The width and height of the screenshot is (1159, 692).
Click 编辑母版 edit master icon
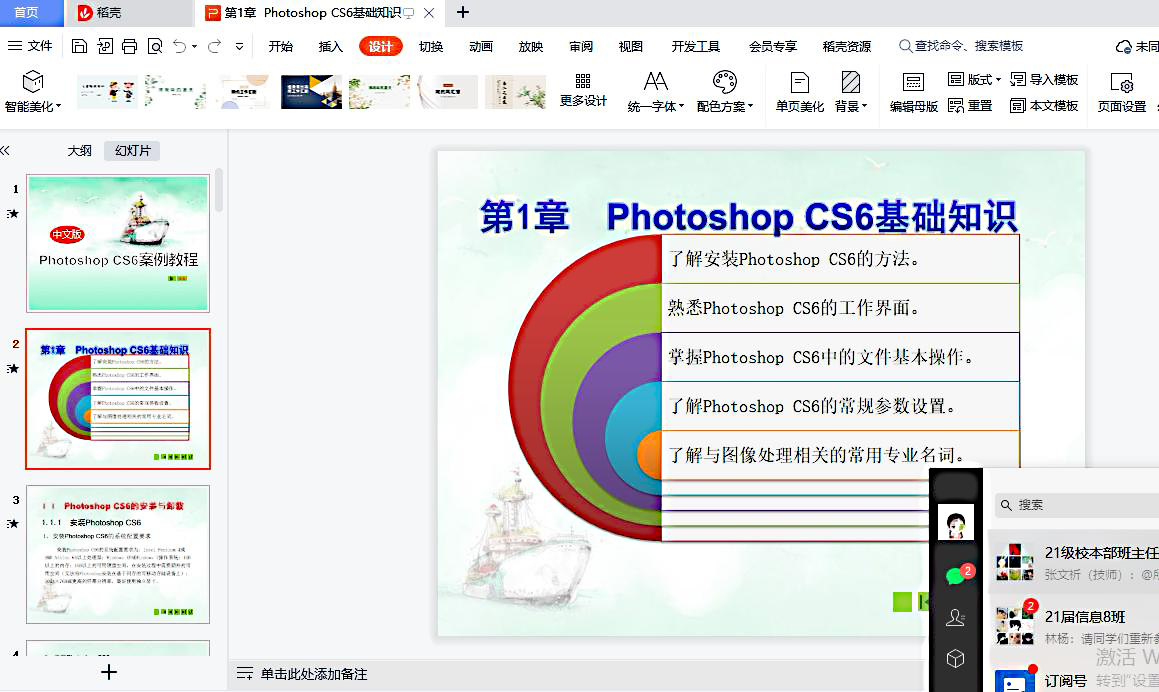click(914, 92)
